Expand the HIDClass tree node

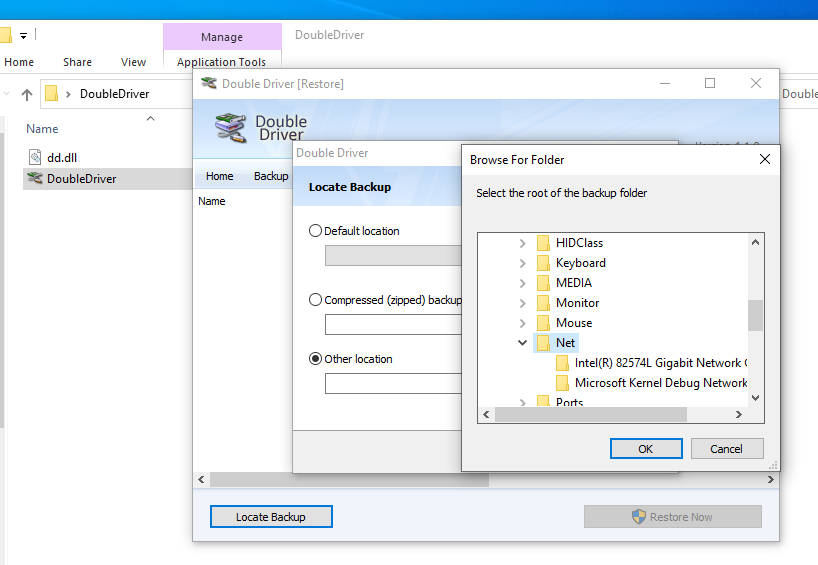click(522, 243)
